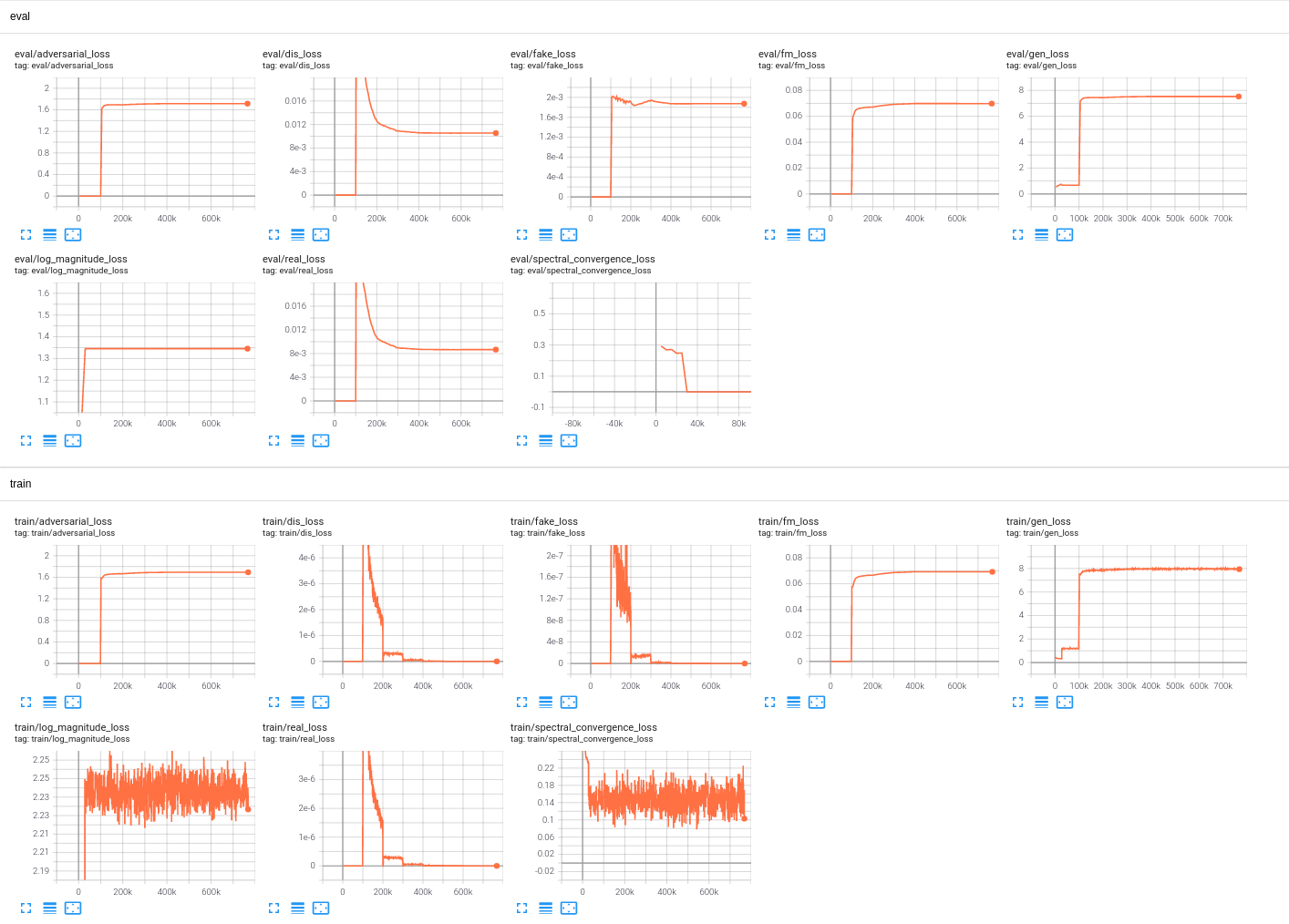Expand the eval/log_magnitude_loss chart to full size

[x=26, y=441]
